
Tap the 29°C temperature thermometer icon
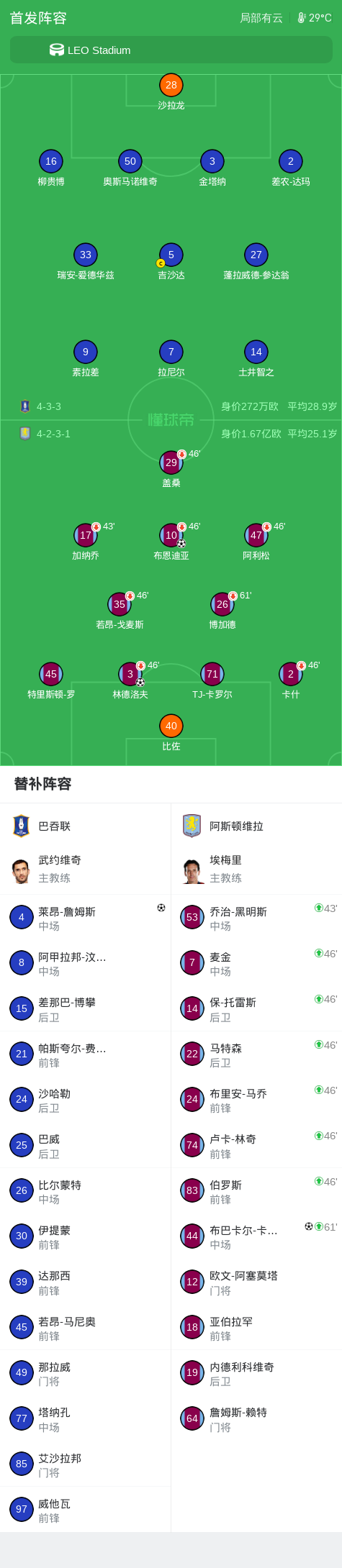[x=302, y=17]
